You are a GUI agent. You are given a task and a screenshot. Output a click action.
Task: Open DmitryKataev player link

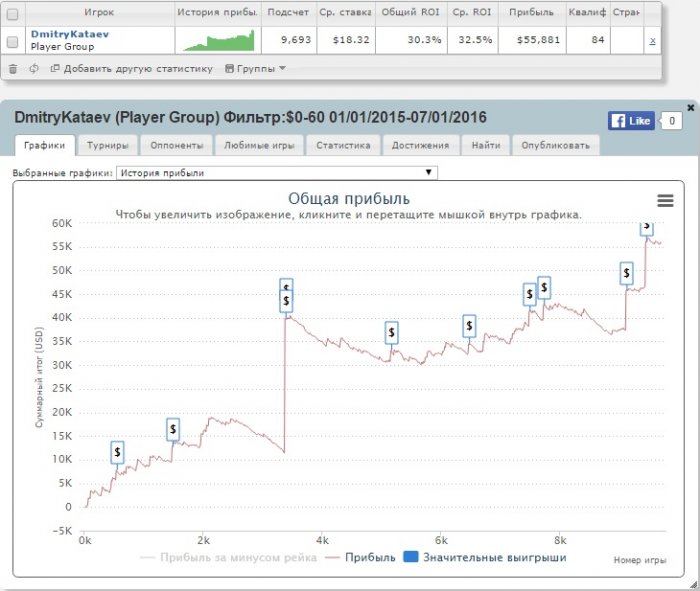(x=70, y=34)
